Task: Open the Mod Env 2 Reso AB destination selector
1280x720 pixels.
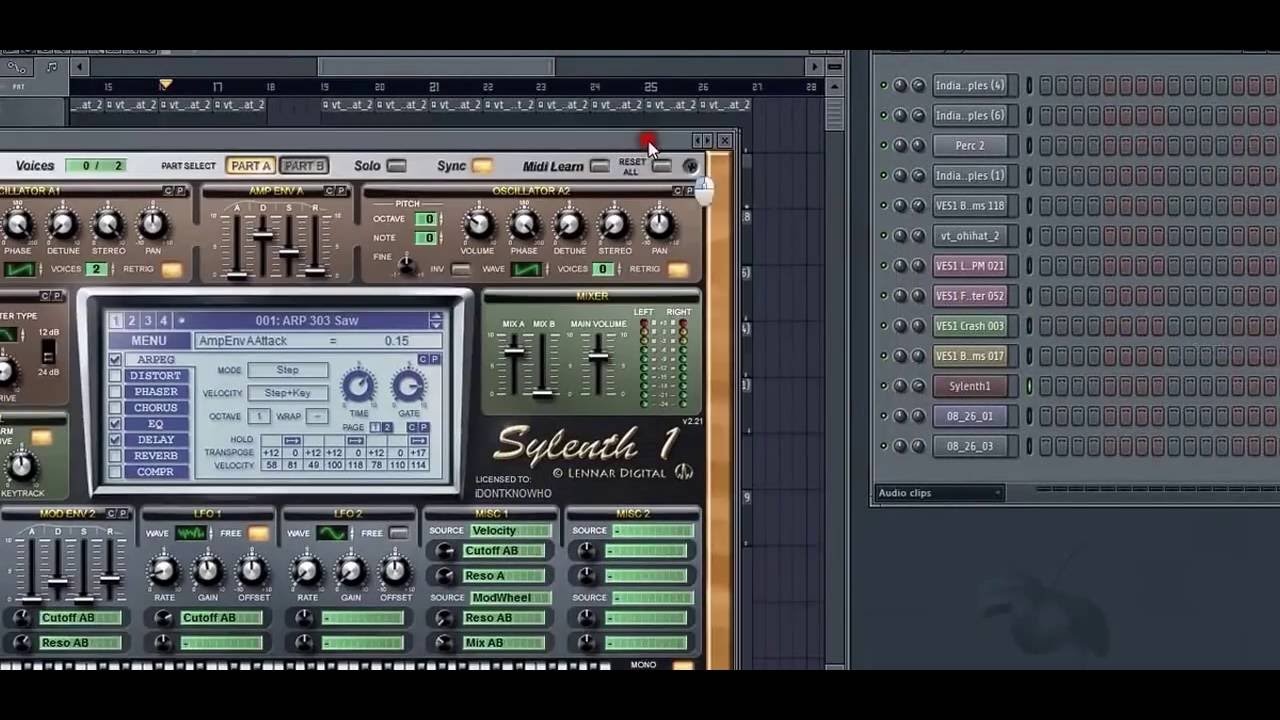Action: coord(80,643)
